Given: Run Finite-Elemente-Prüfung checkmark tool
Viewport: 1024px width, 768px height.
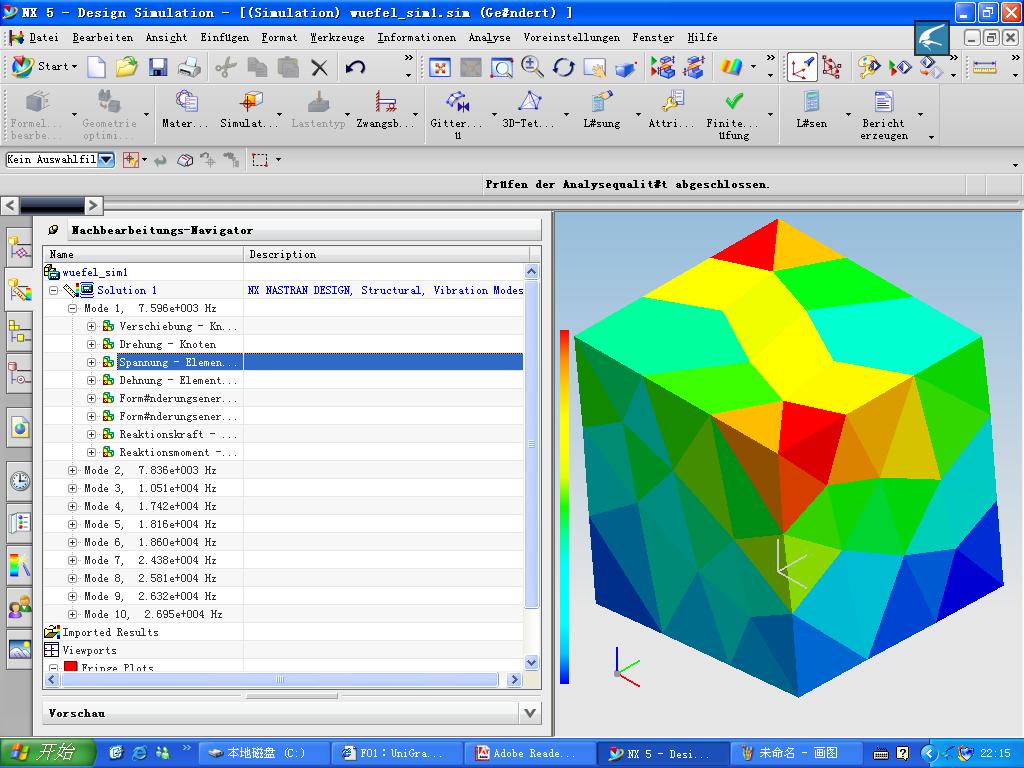Looking at the screenshot, I should pyautogui.click(x=733, y=115).
